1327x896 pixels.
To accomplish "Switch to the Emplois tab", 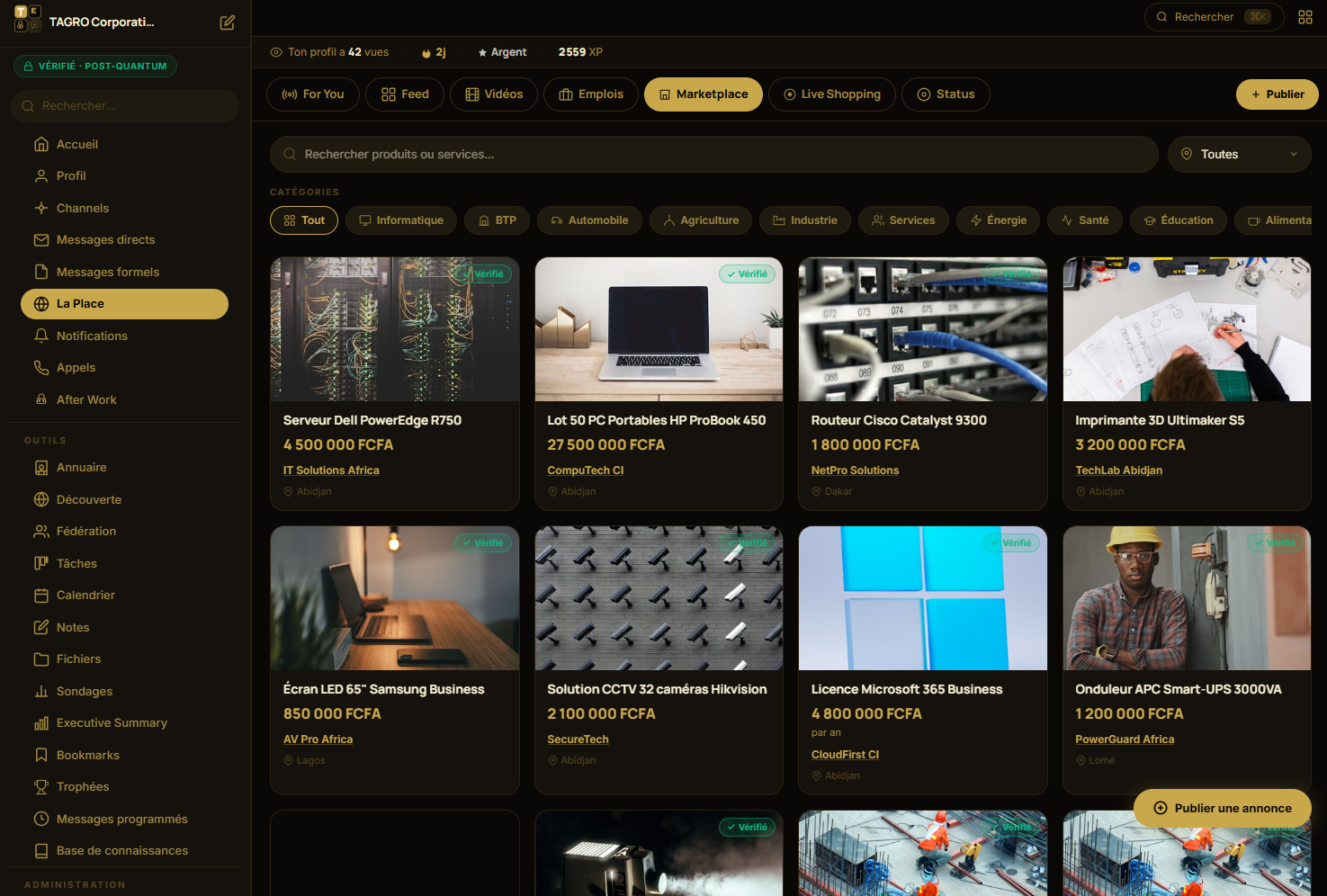I will (x=591, y=94).
